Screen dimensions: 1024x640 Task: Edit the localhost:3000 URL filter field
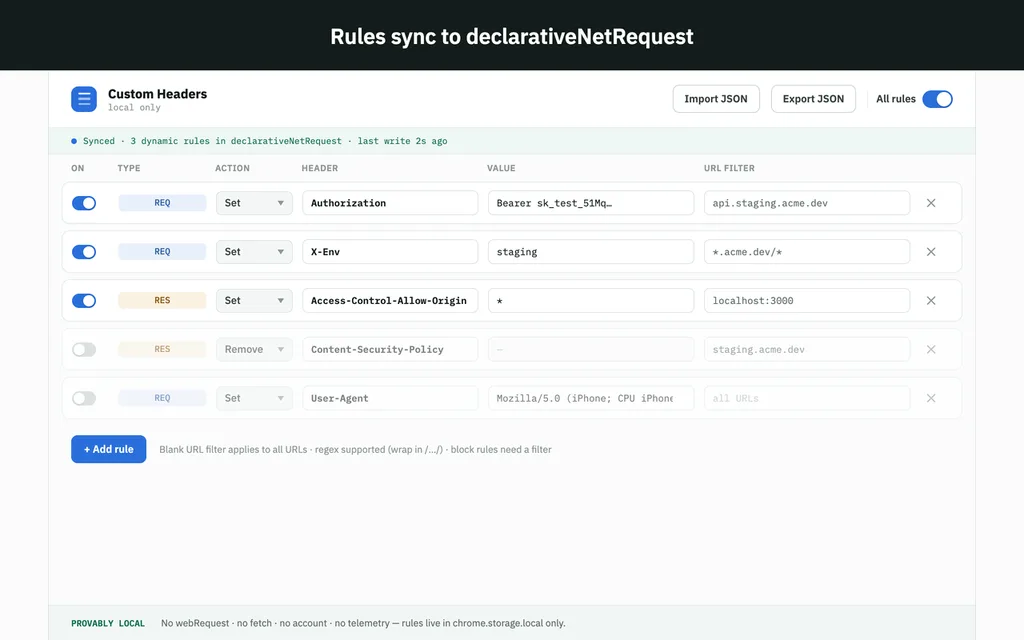pyautogui.click(x=807, y=300)
